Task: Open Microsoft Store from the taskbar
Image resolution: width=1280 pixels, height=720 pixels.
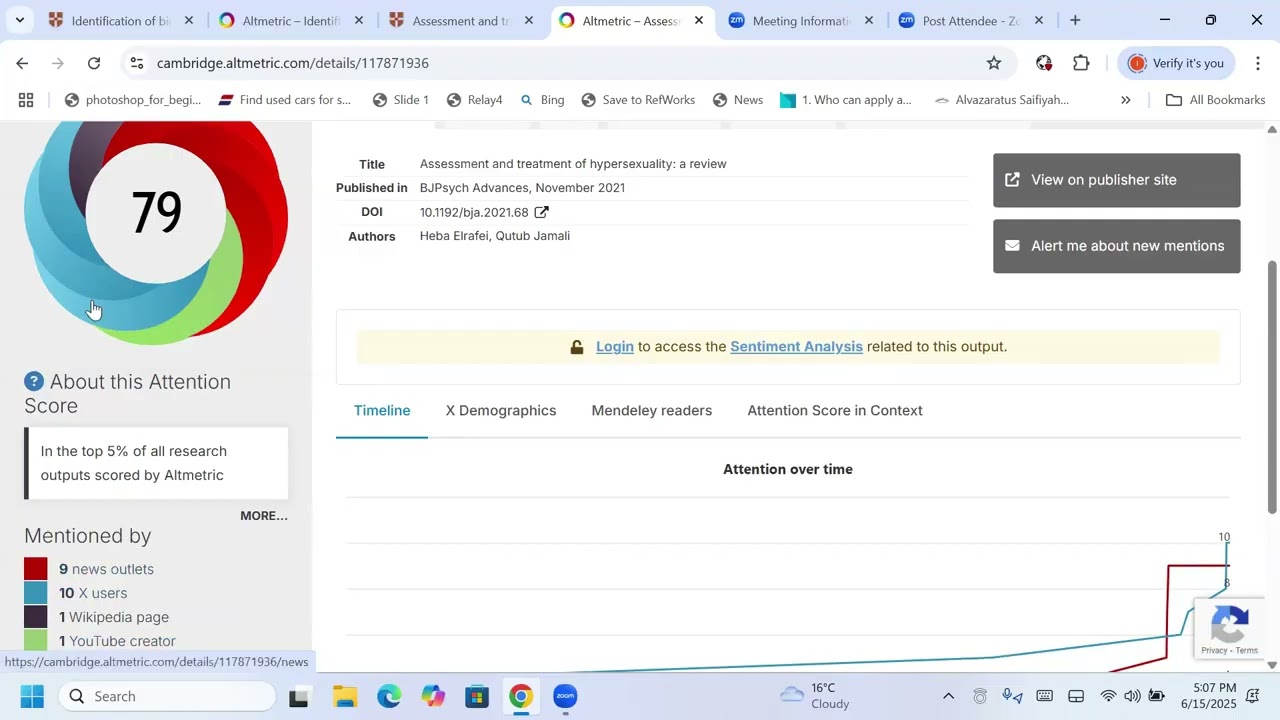Action: [x=477, y=696]
